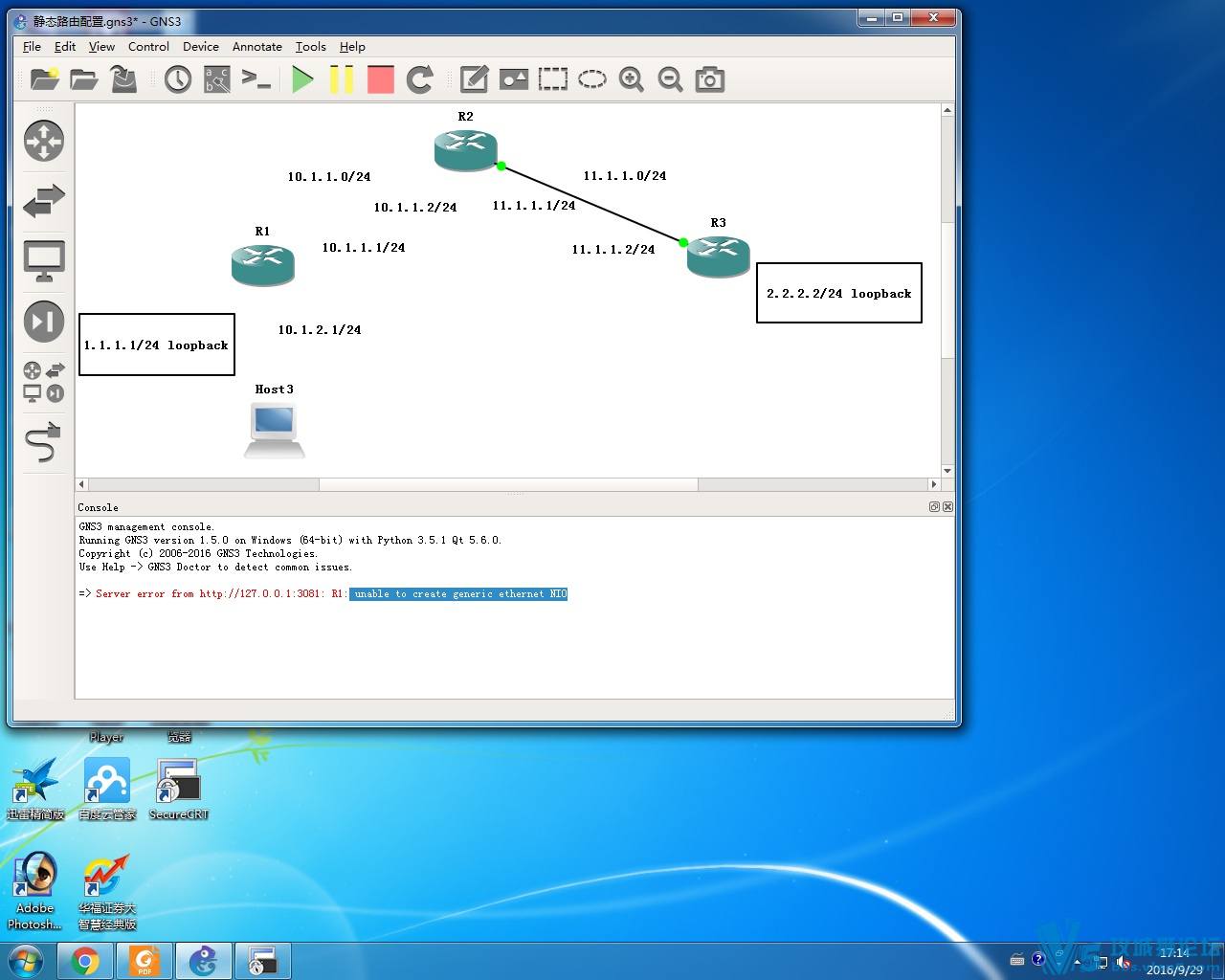
Task: Browse routers in the device sidebar
Action: tap(44, 141)
